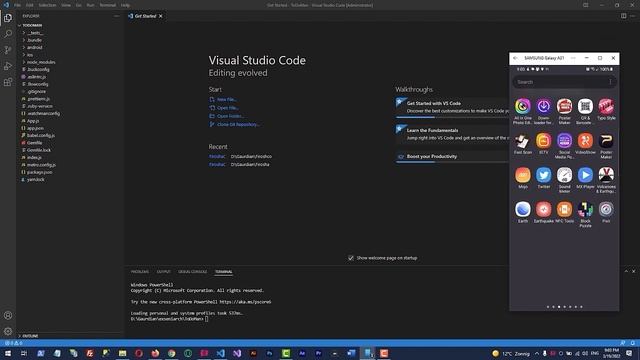
Task: Launch VideoShow app on phone screen
Action: (585, 143)
